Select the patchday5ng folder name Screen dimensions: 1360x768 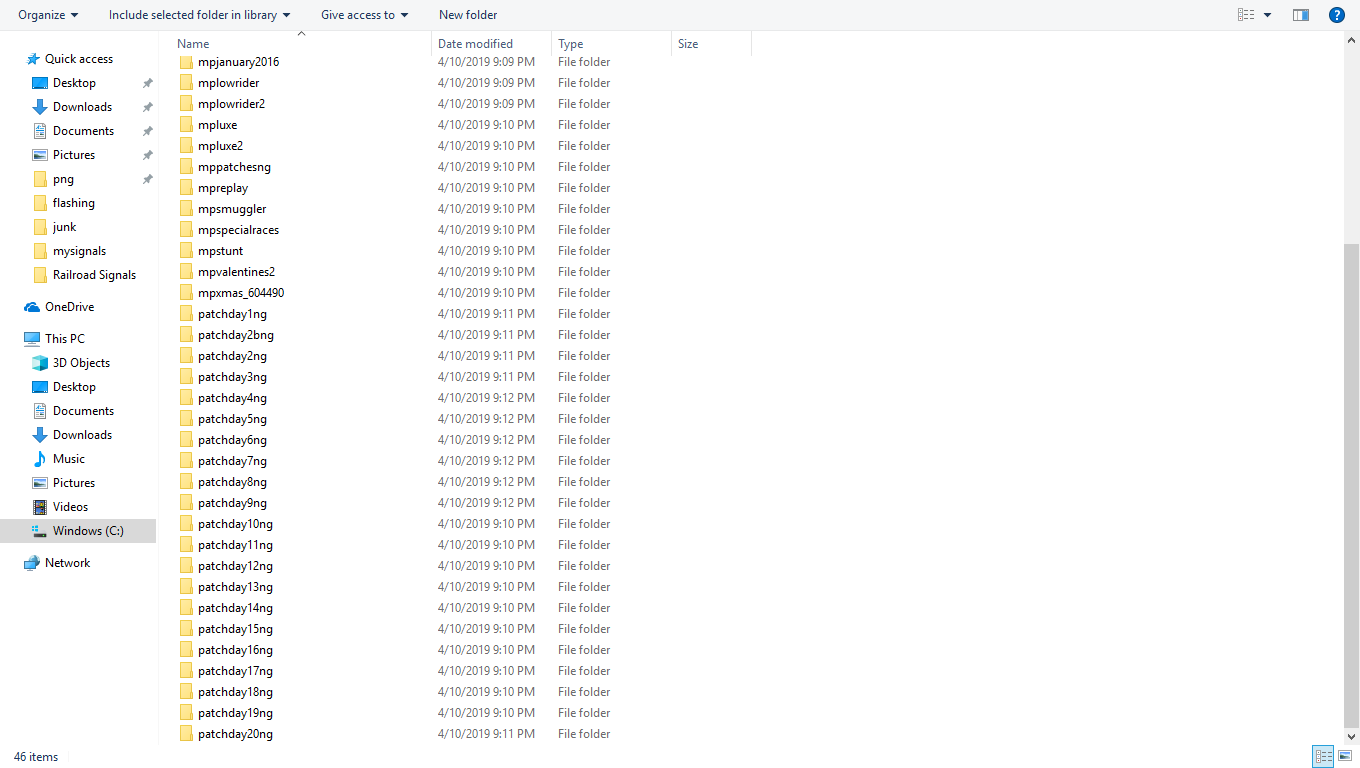tap(232, 419)
